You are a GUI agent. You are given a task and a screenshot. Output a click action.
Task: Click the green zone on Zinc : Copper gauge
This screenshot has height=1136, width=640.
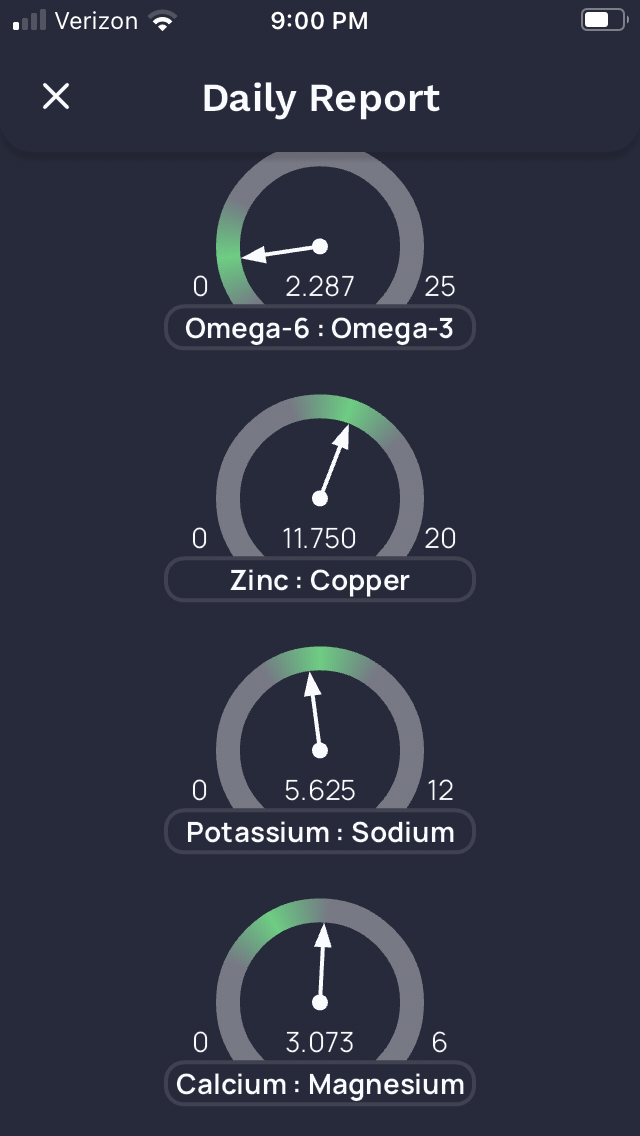tap(348, 412)
